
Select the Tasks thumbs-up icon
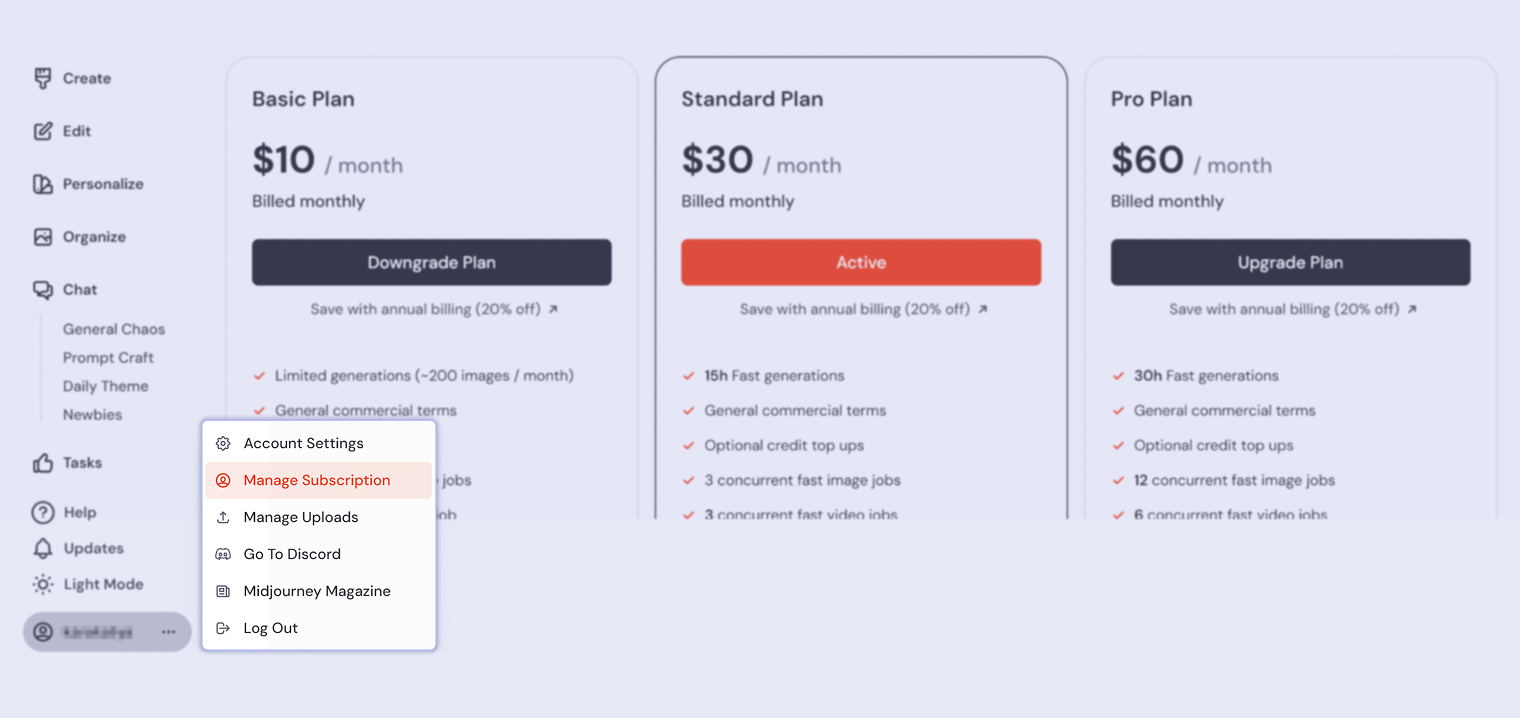42,463
